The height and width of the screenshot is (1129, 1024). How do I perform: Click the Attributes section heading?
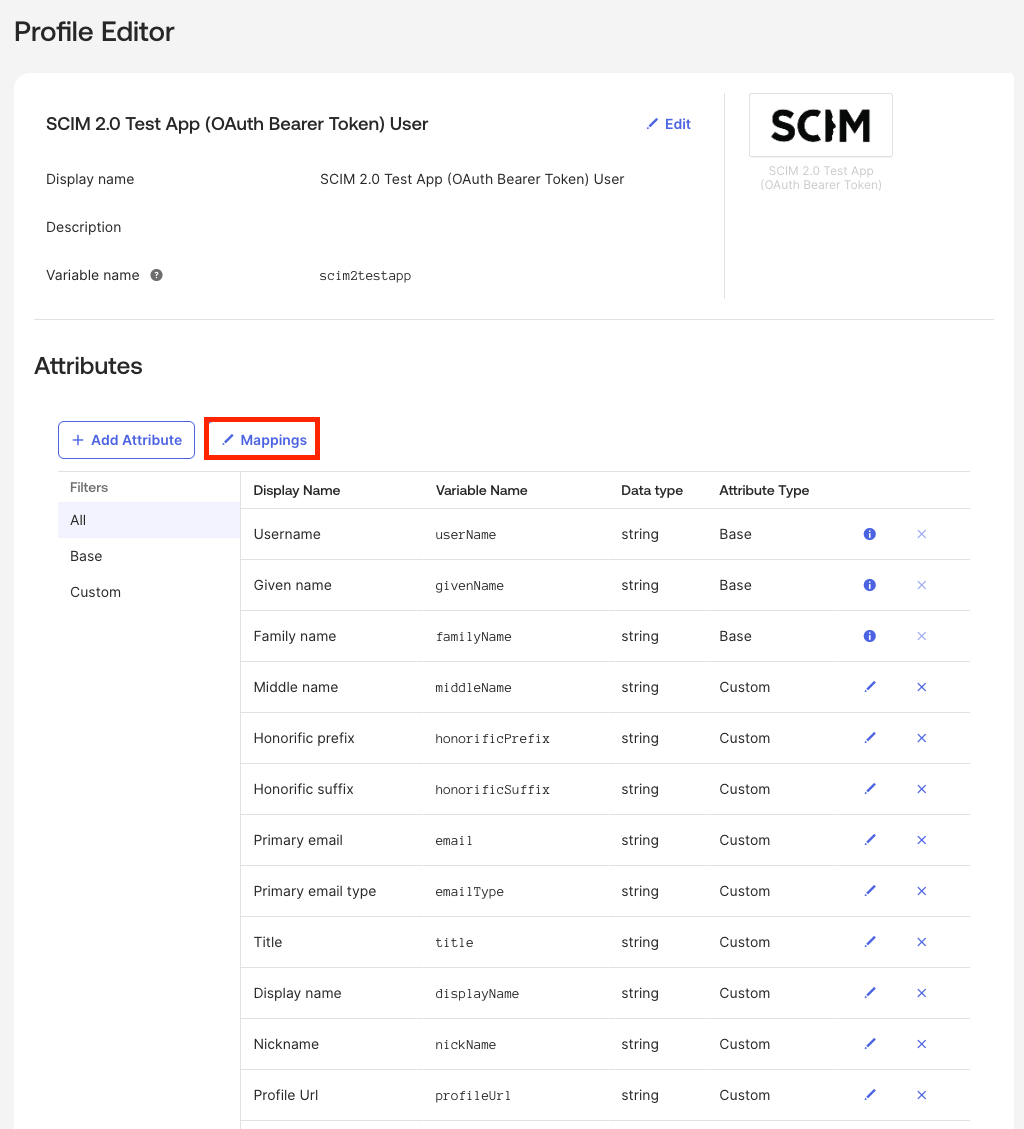(x=89, y=366)
